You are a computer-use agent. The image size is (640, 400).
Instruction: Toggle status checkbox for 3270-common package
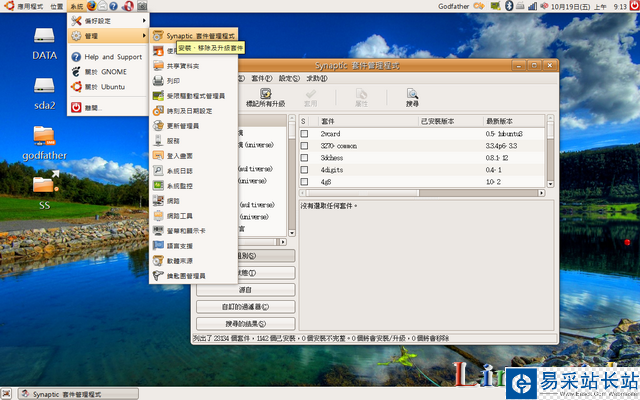[x=304, y=146]
